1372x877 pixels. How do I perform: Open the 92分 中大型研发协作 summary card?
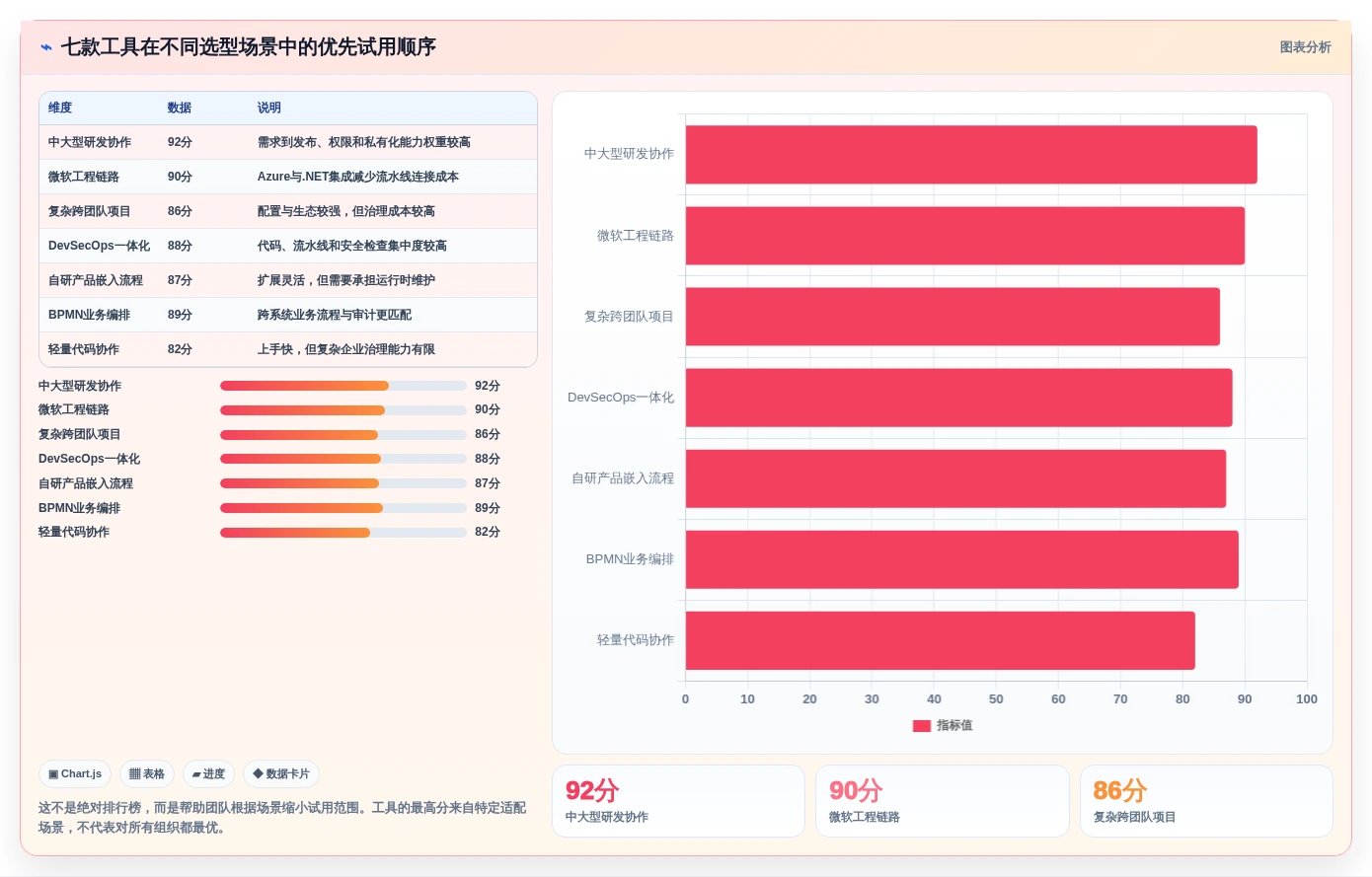pyautogui.click(x=678, y=801)
